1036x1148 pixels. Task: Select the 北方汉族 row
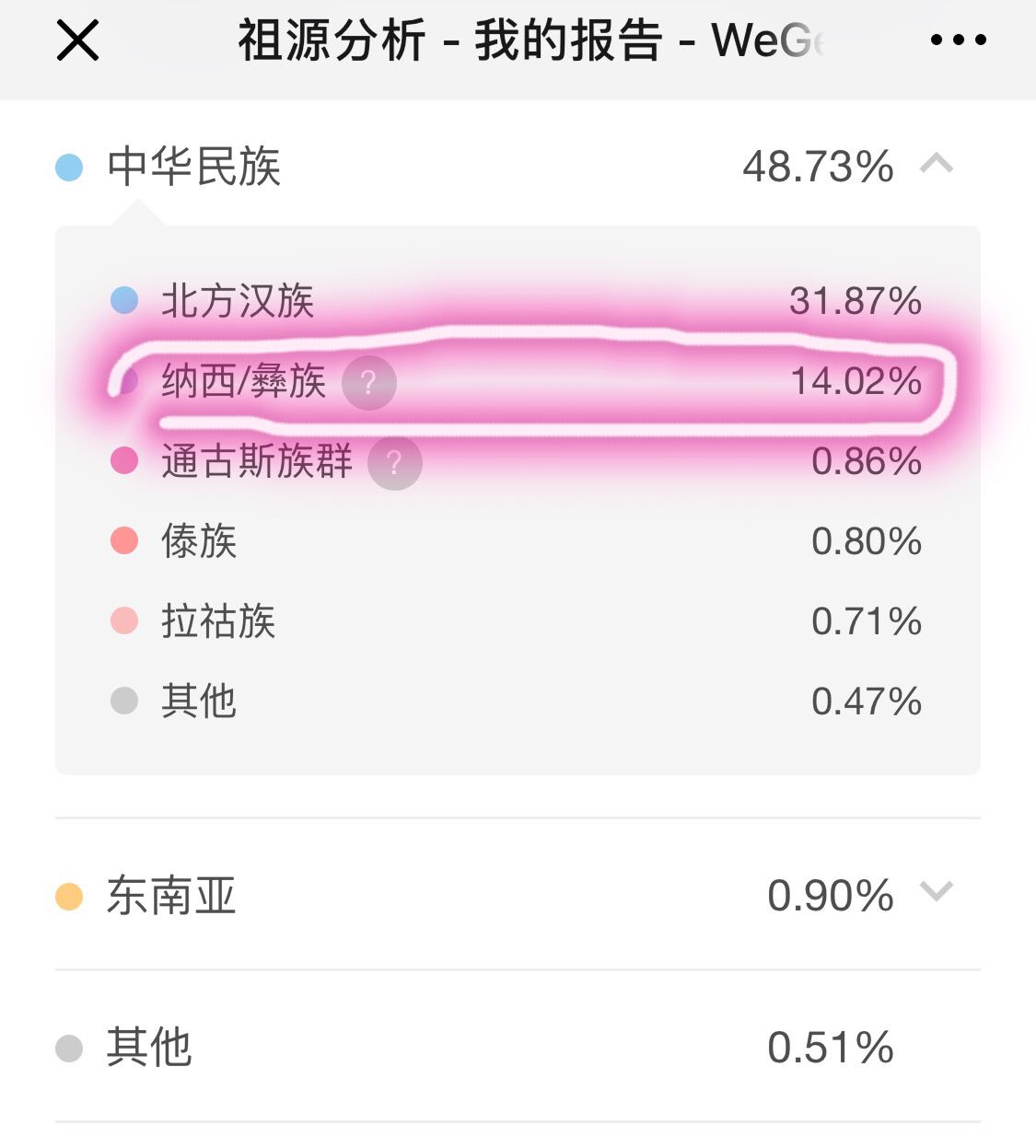pyautogui.click(x=518, y=301)
